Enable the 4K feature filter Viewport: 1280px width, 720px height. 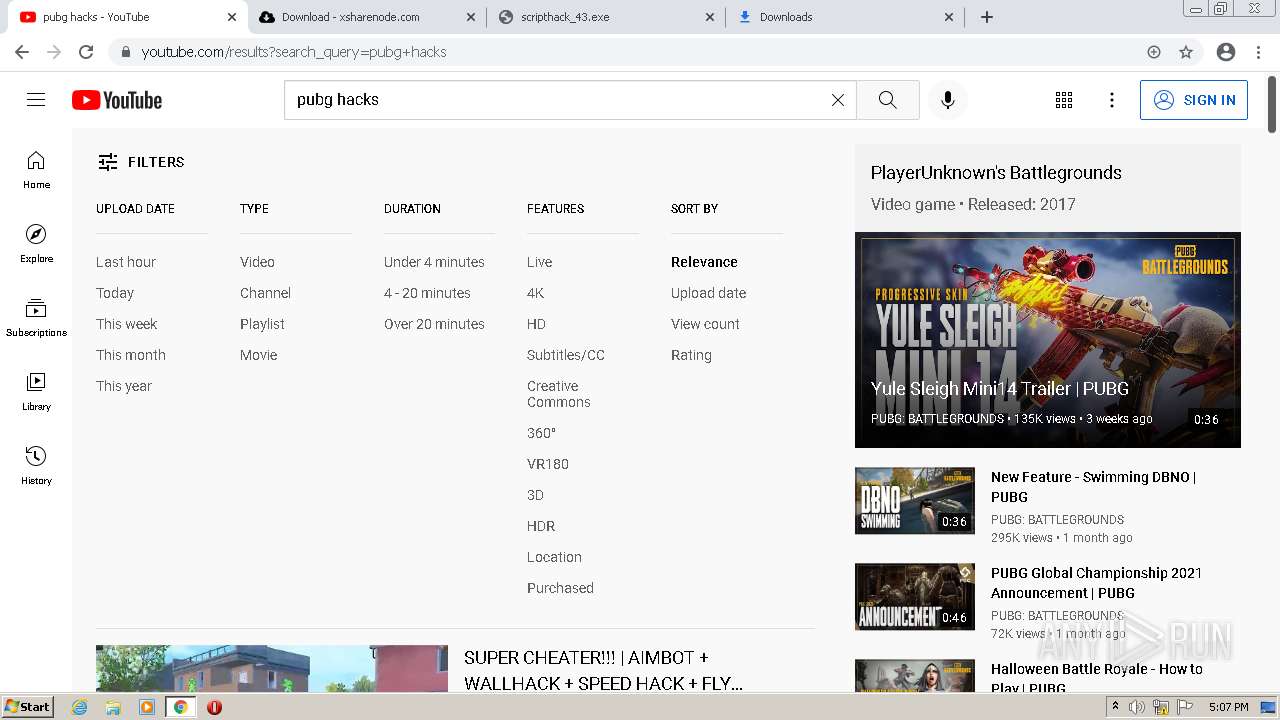tap(536, 293)
